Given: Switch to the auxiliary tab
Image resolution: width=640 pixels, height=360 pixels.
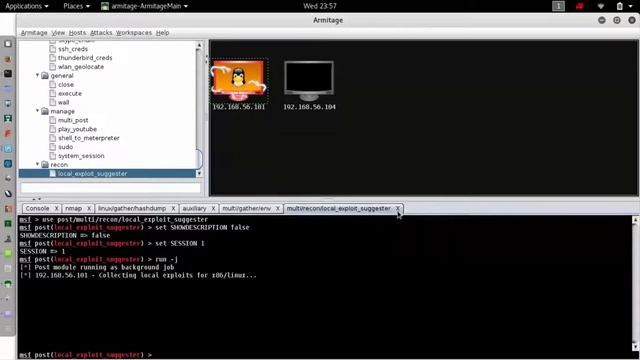Looking at the screenshot, I should click(x=194, y=208).
